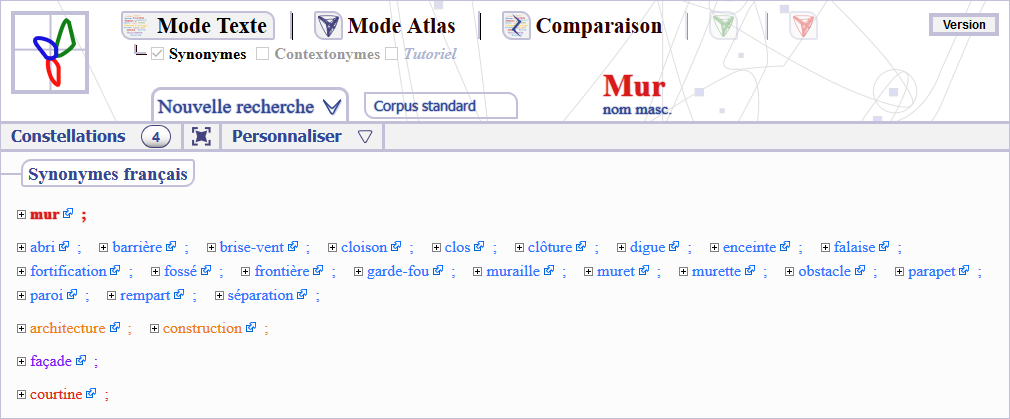1010x419 pixels.
Task: Click the external link icon after courtine
Action: 91,394
